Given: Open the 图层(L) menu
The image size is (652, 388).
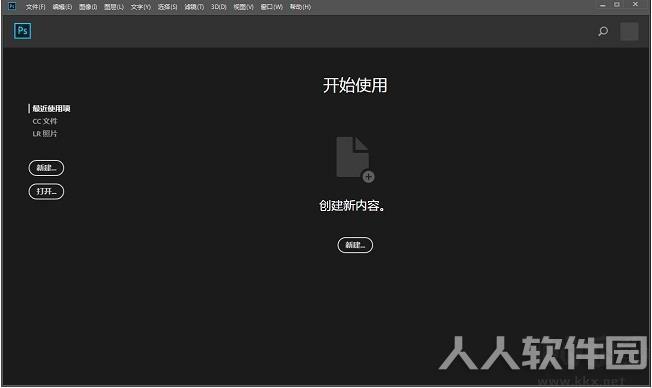Looking at the screenshot, I should point(114,7).
